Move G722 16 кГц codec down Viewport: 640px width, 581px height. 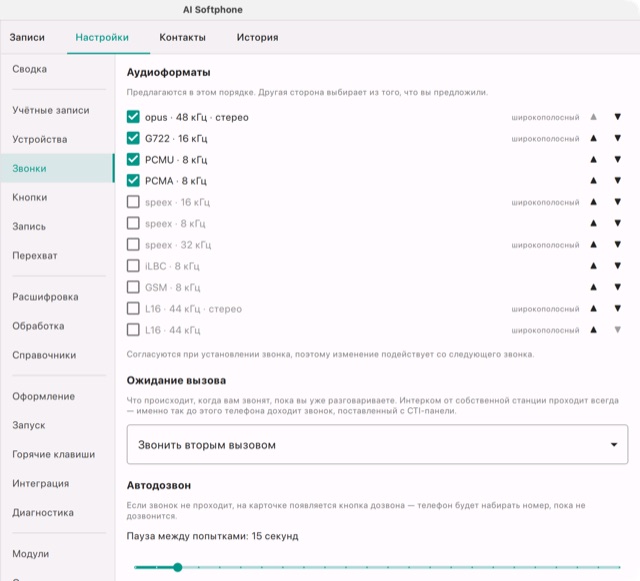tap(618, 138)
